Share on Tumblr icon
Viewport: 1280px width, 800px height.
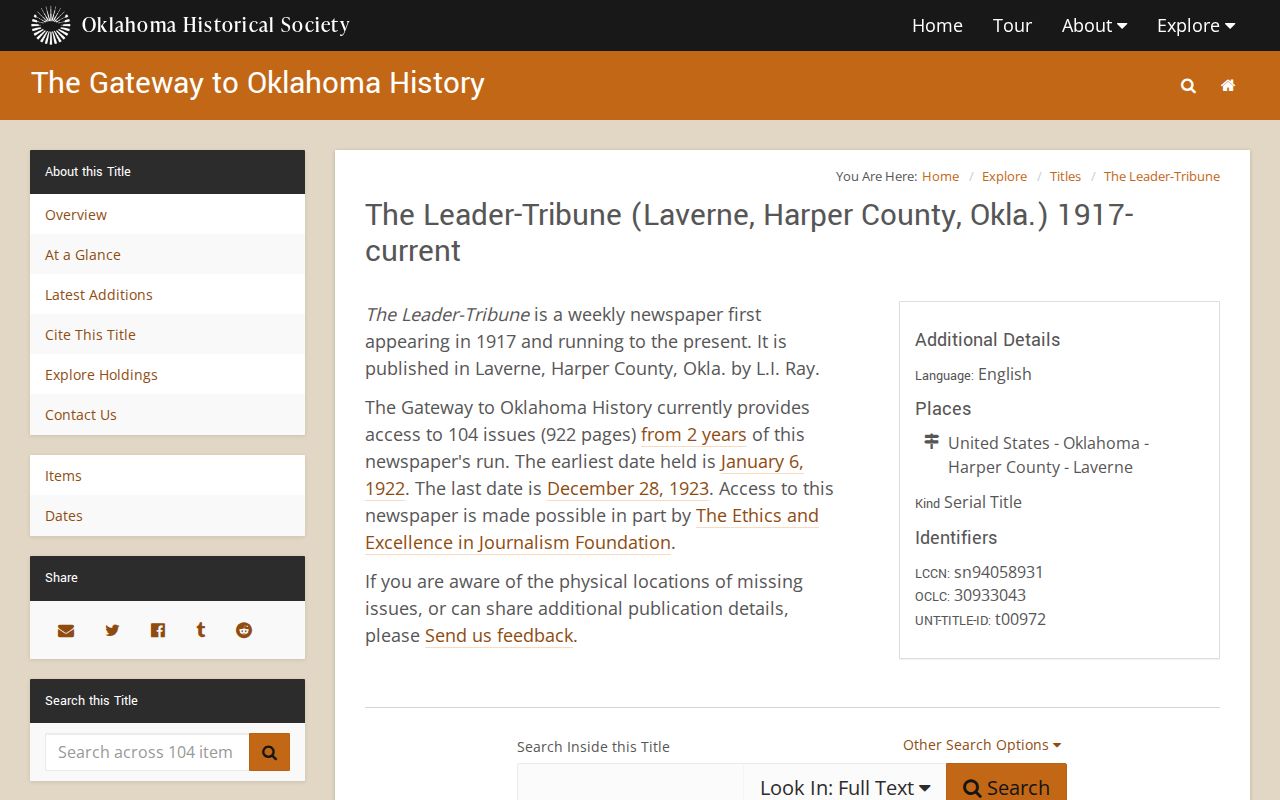point(201,630)
